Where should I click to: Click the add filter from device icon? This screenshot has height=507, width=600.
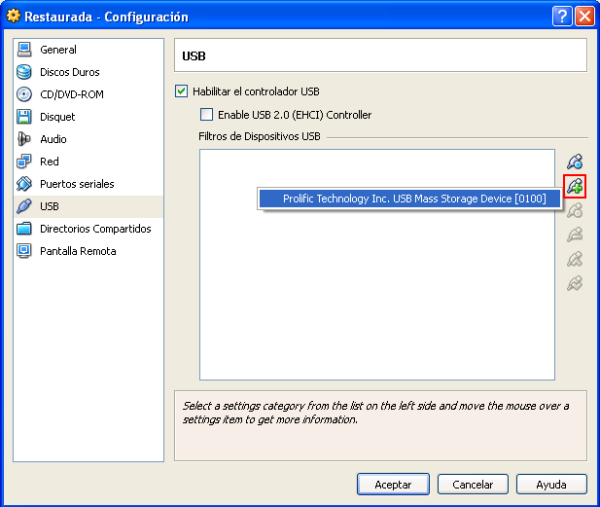click(x=574, y=186)
